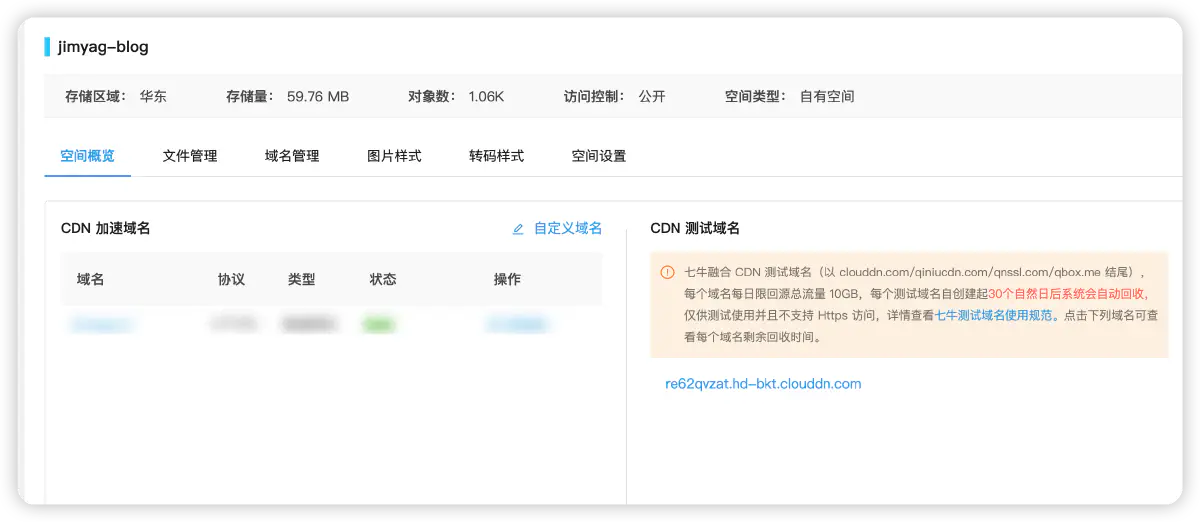
Task: Click the 状态 column header
Action: coord(383,279)
